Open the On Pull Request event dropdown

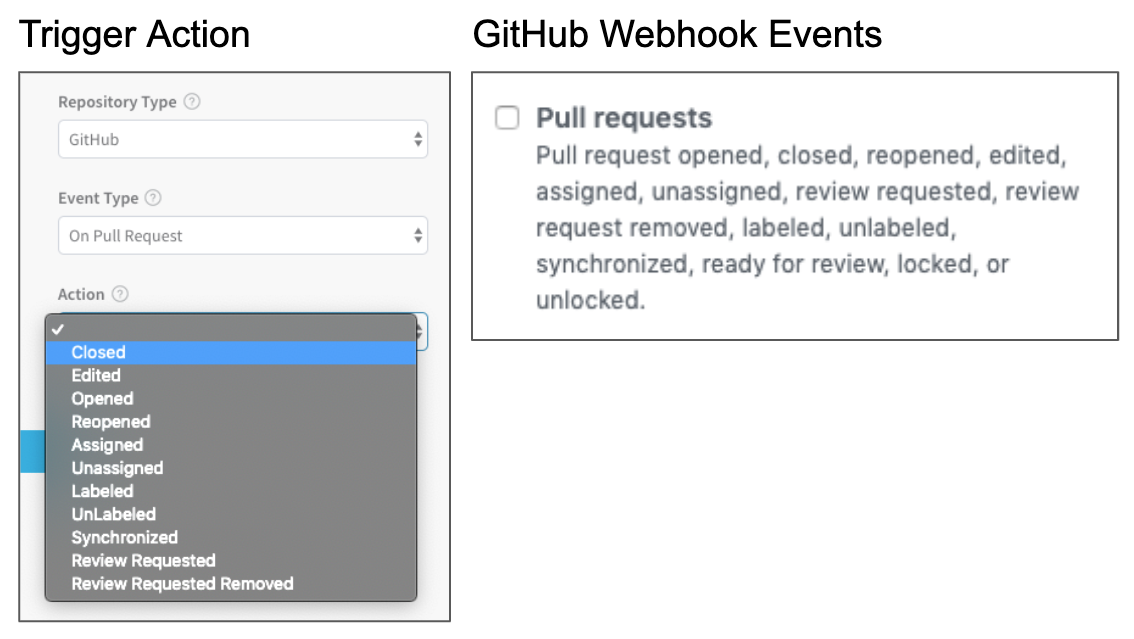[x=243, y=236]
